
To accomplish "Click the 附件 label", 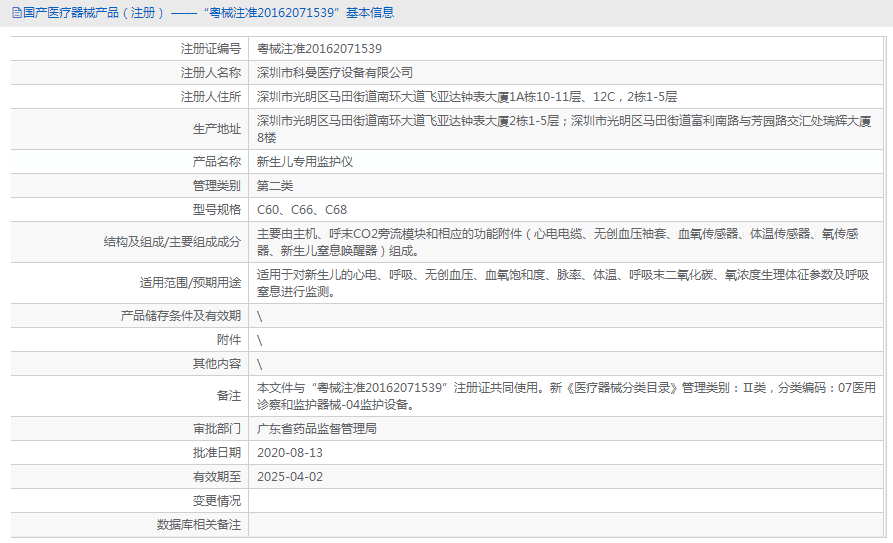I will click(x=229, y=340).
